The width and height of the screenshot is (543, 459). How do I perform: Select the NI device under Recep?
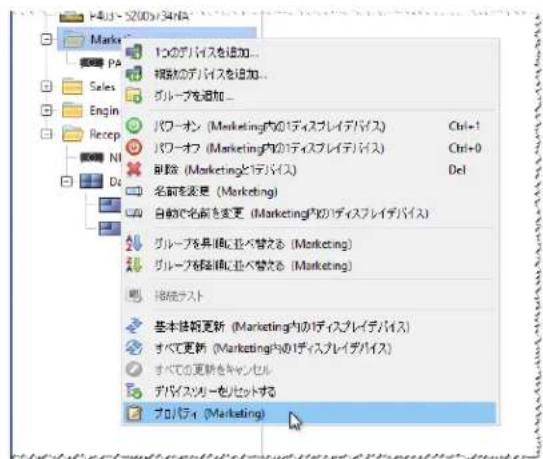click(101, 158)
